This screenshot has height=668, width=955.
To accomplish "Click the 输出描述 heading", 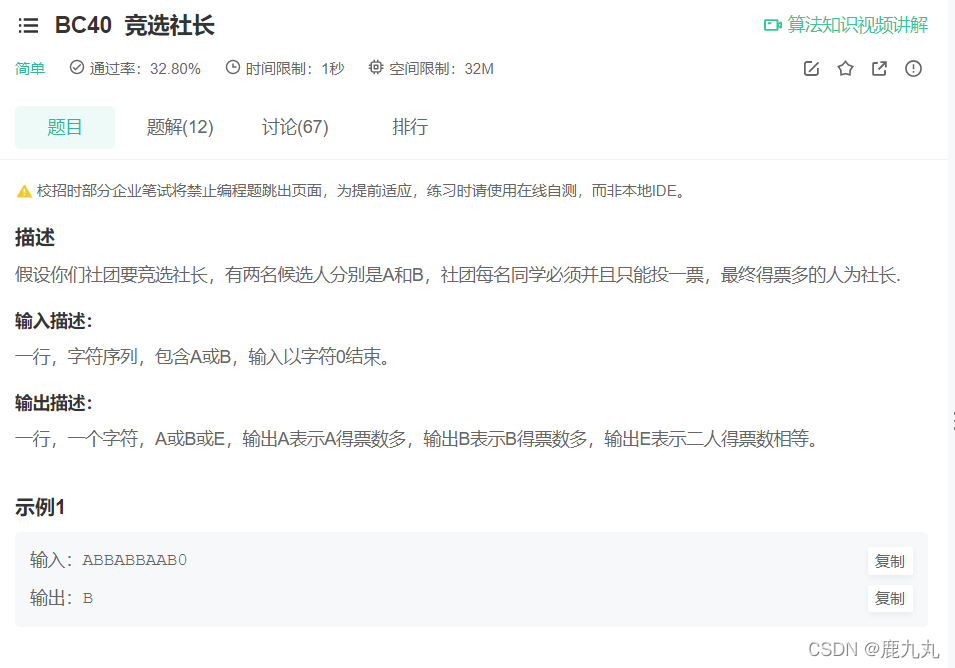I will click(x=54, y=403).
